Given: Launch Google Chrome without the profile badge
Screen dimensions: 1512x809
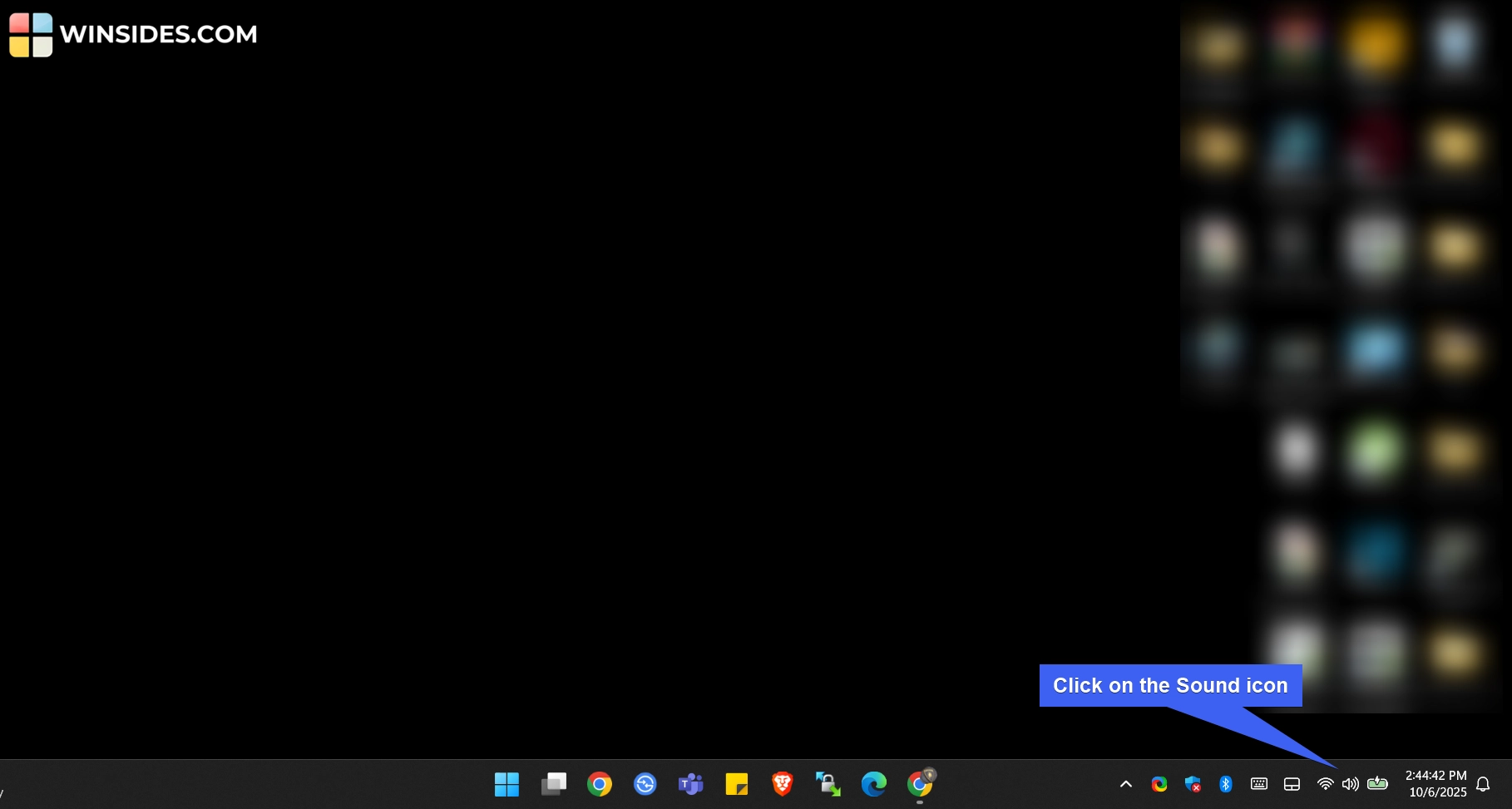Looking at the screenshot, I should (599, 784).
